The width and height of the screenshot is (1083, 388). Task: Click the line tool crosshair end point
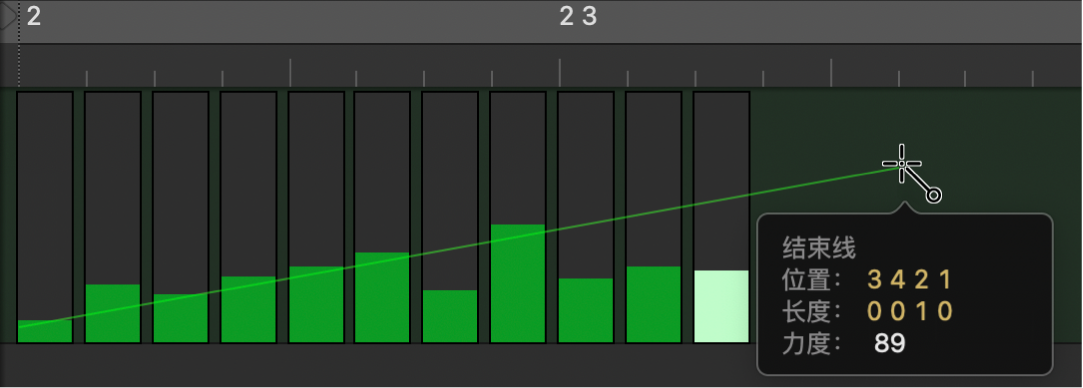[x=901, y=164]
